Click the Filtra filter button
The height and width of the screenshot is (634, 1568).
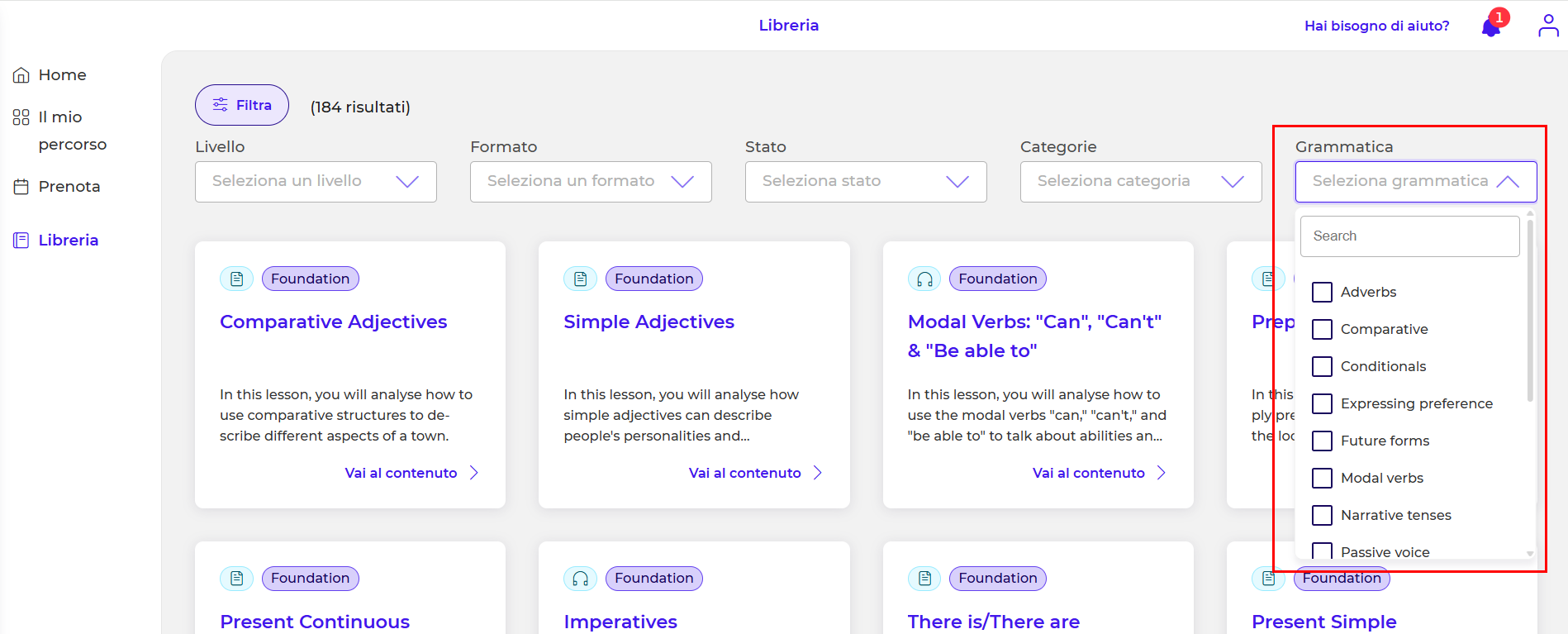pos(242,106)
